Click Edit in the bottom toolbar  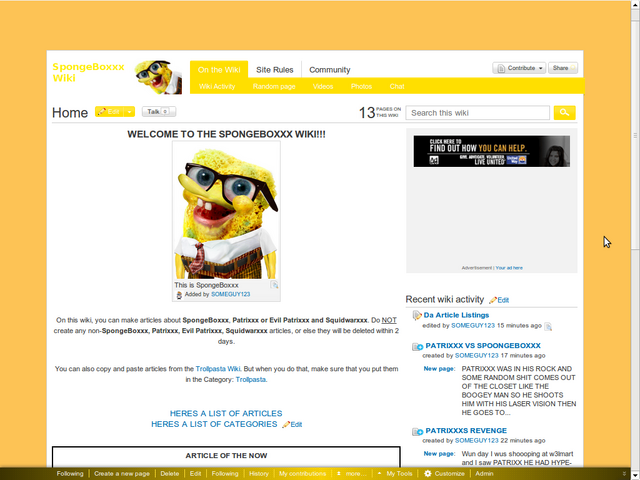[x=195, y=473]
